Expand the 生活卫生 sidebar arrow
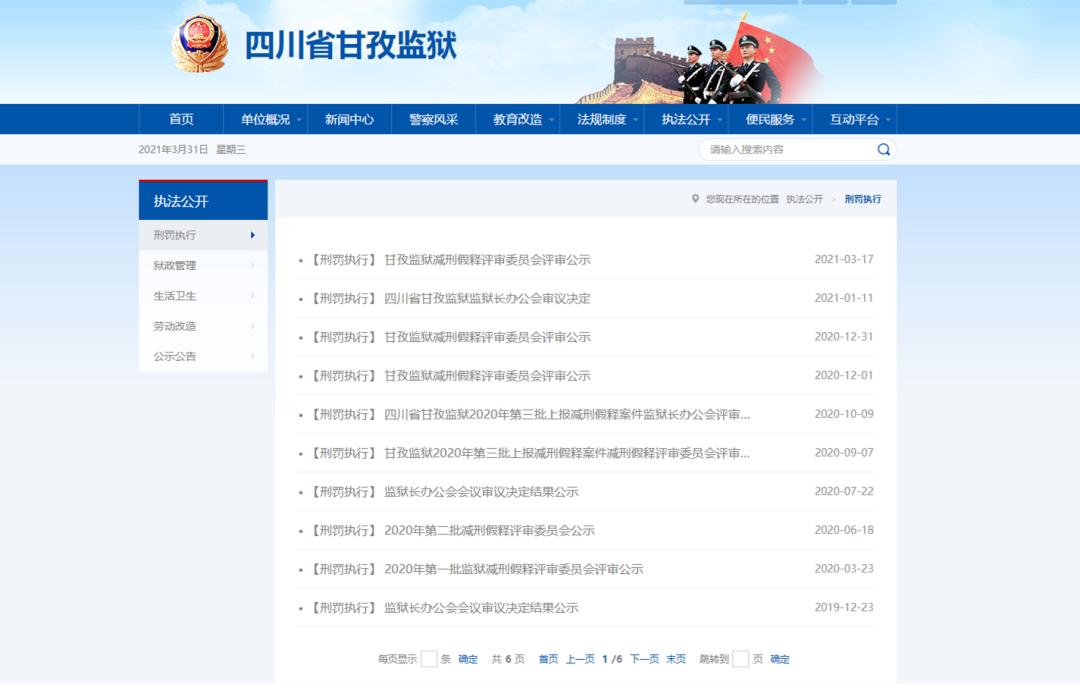Viewport: 1080px width, 684px height. 253,296
